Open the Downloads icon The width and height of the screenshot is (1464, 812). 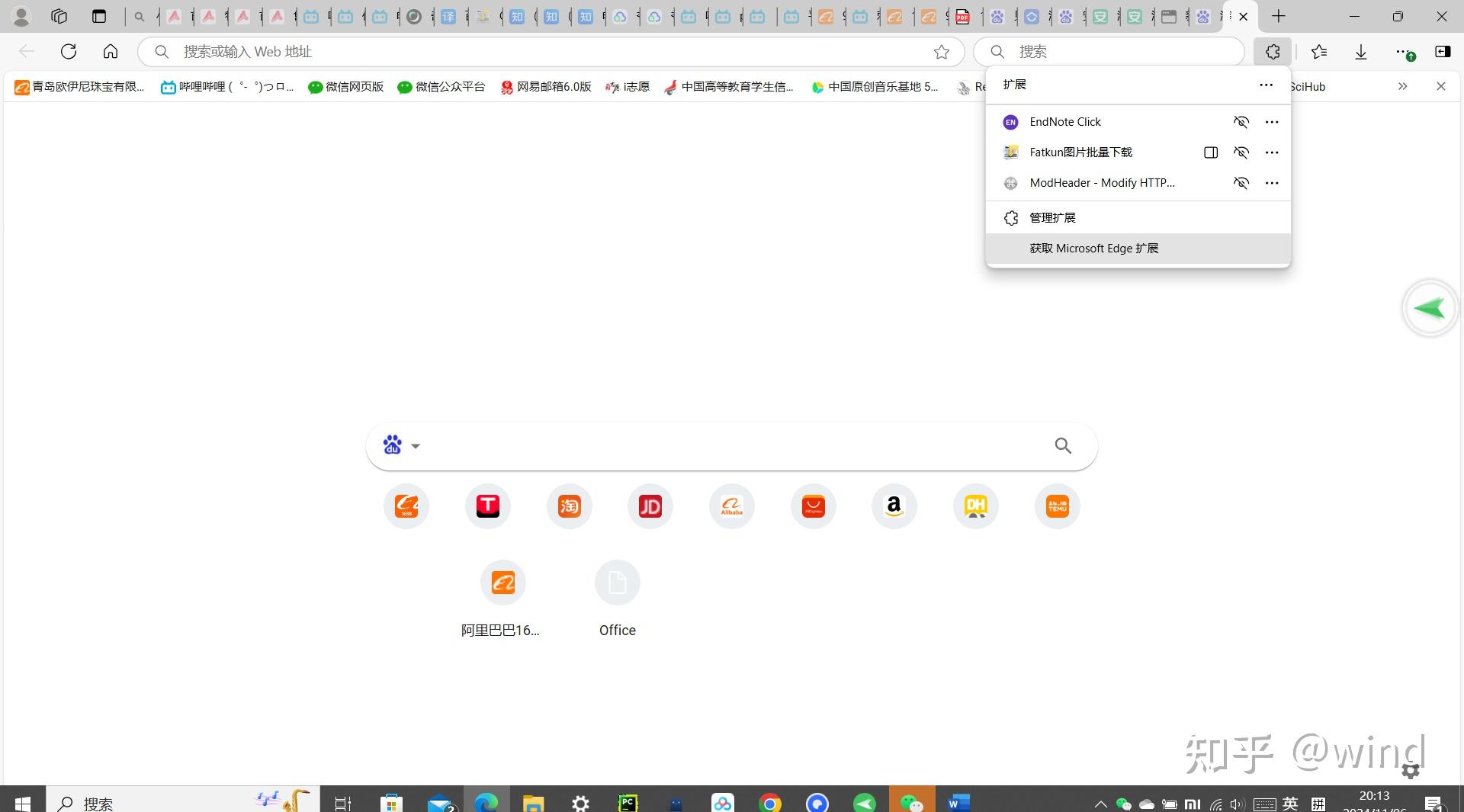(x=1361, y=52)
